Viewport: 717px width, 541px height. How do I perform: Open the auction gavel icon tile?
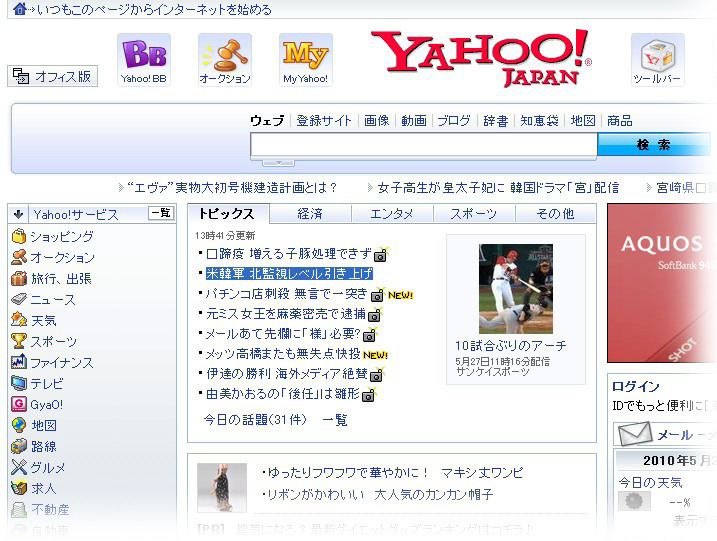coord(225,59)
